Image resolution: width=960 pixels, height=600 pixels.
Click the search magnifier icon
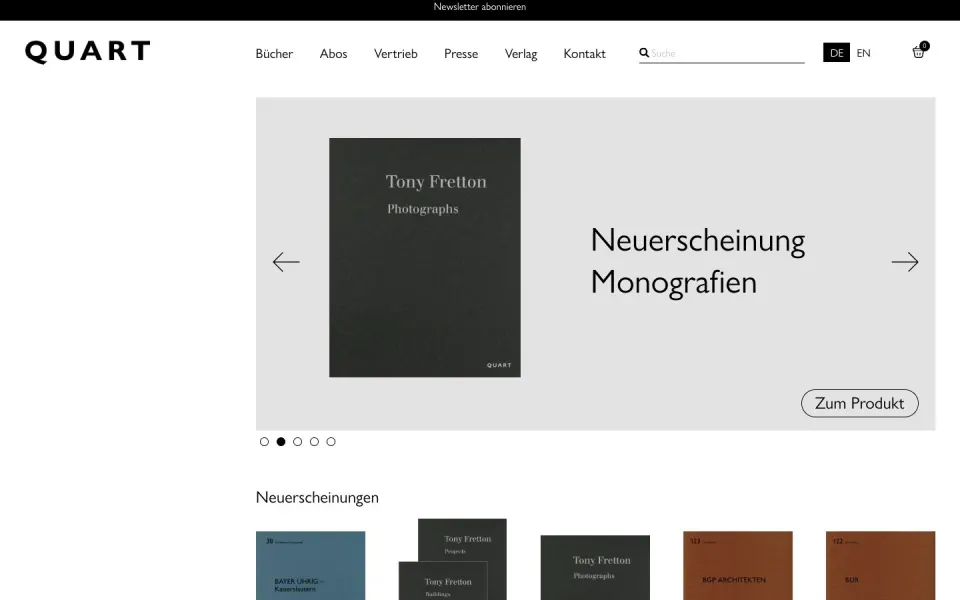[x=644, y=53]
